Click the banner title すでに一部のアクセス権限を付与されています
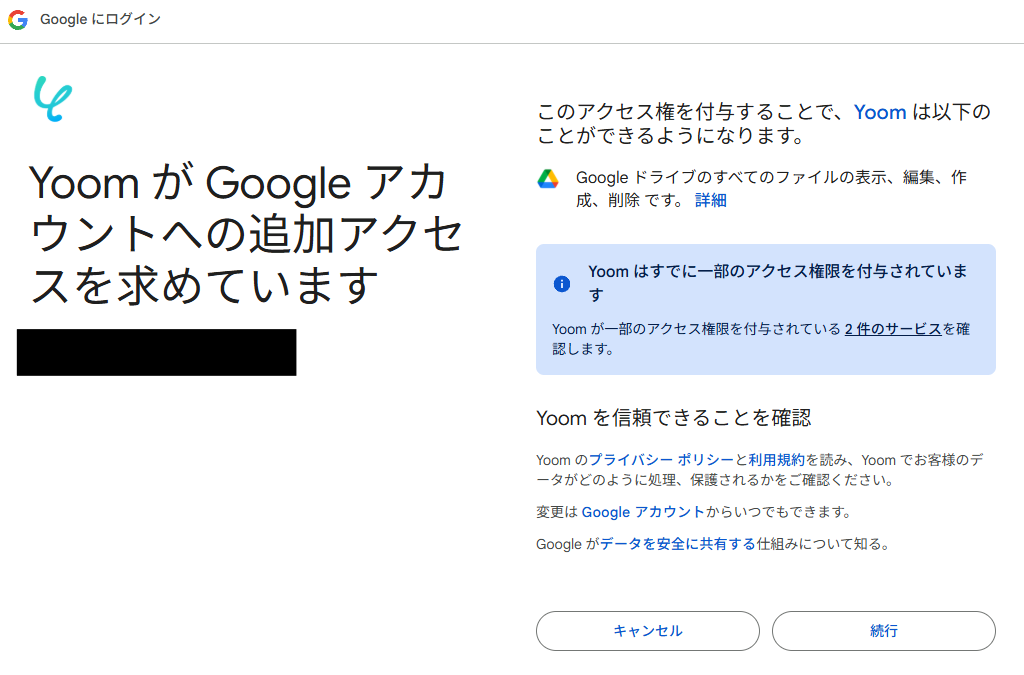 pos(778,272)
